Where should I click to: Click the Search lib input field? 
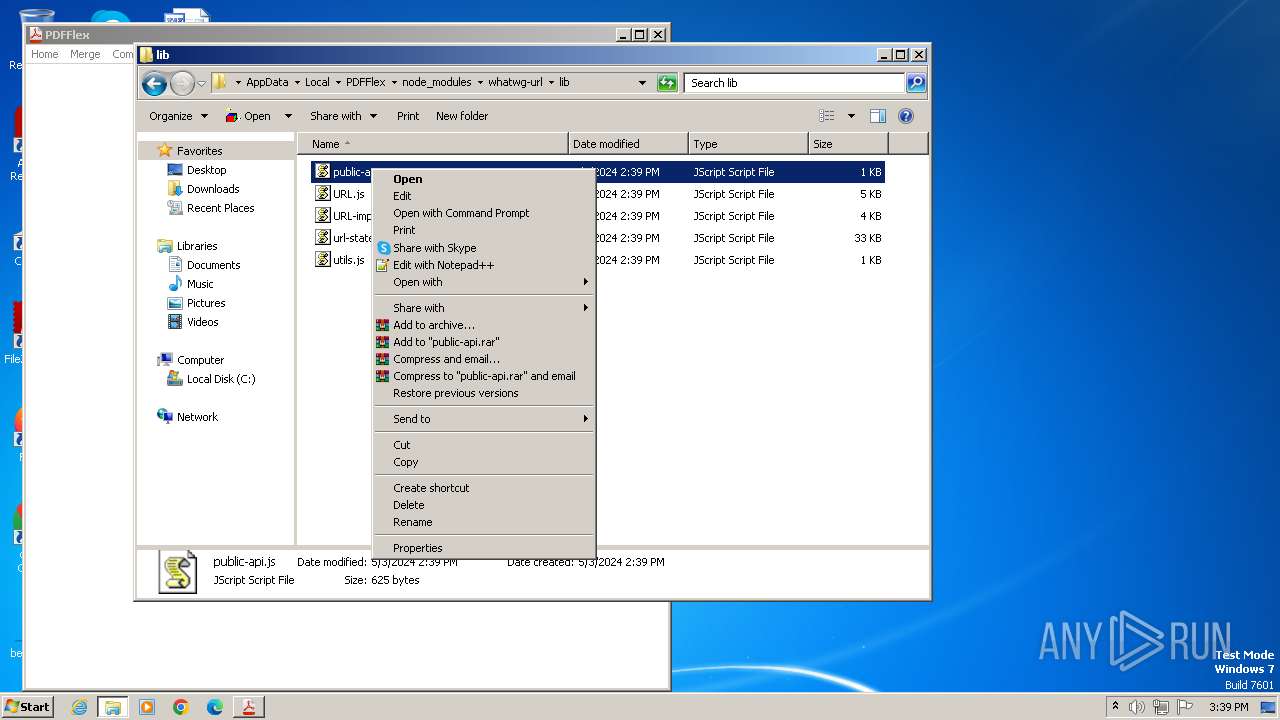[x=795, y=83]
